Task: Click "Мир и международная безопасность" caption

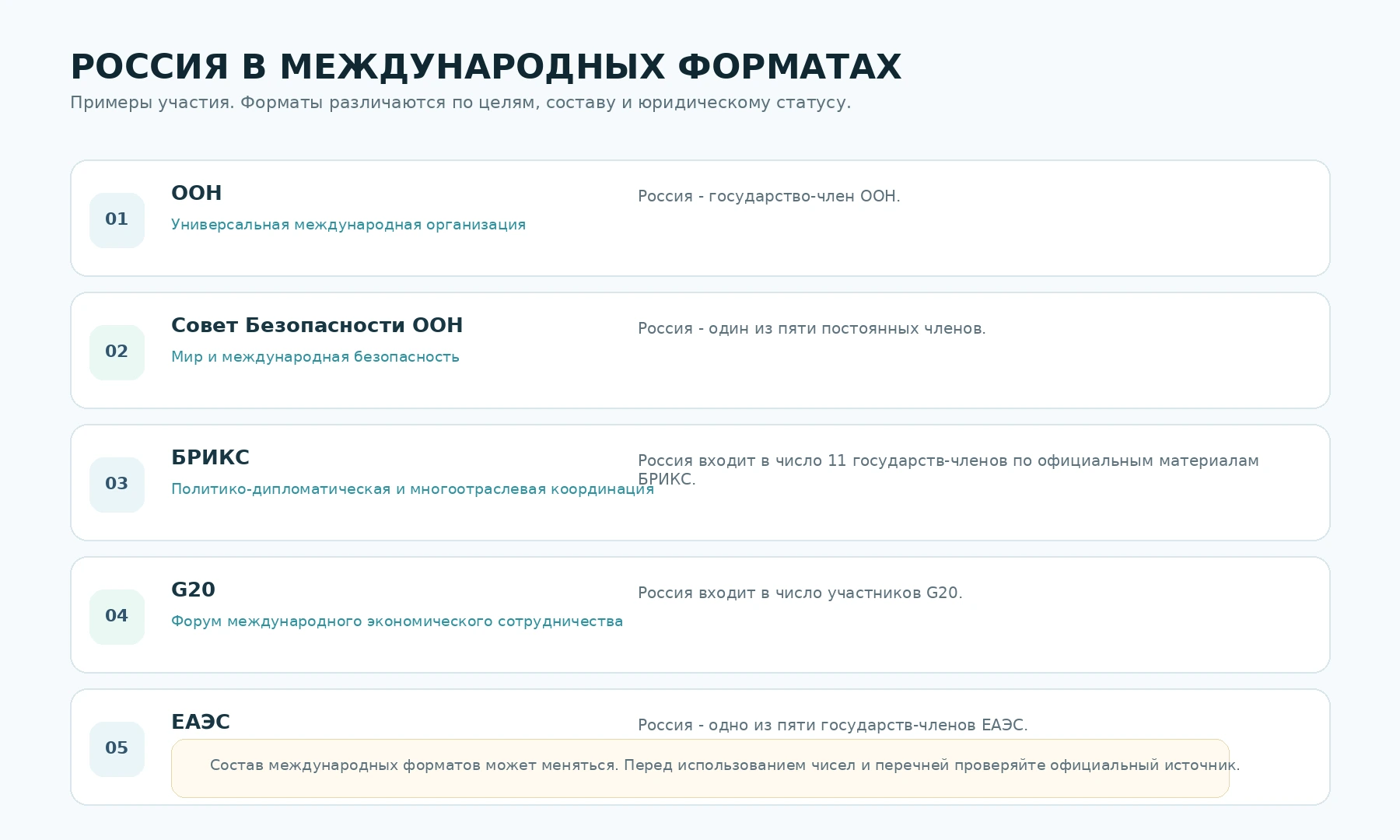Action: (315, 357)
